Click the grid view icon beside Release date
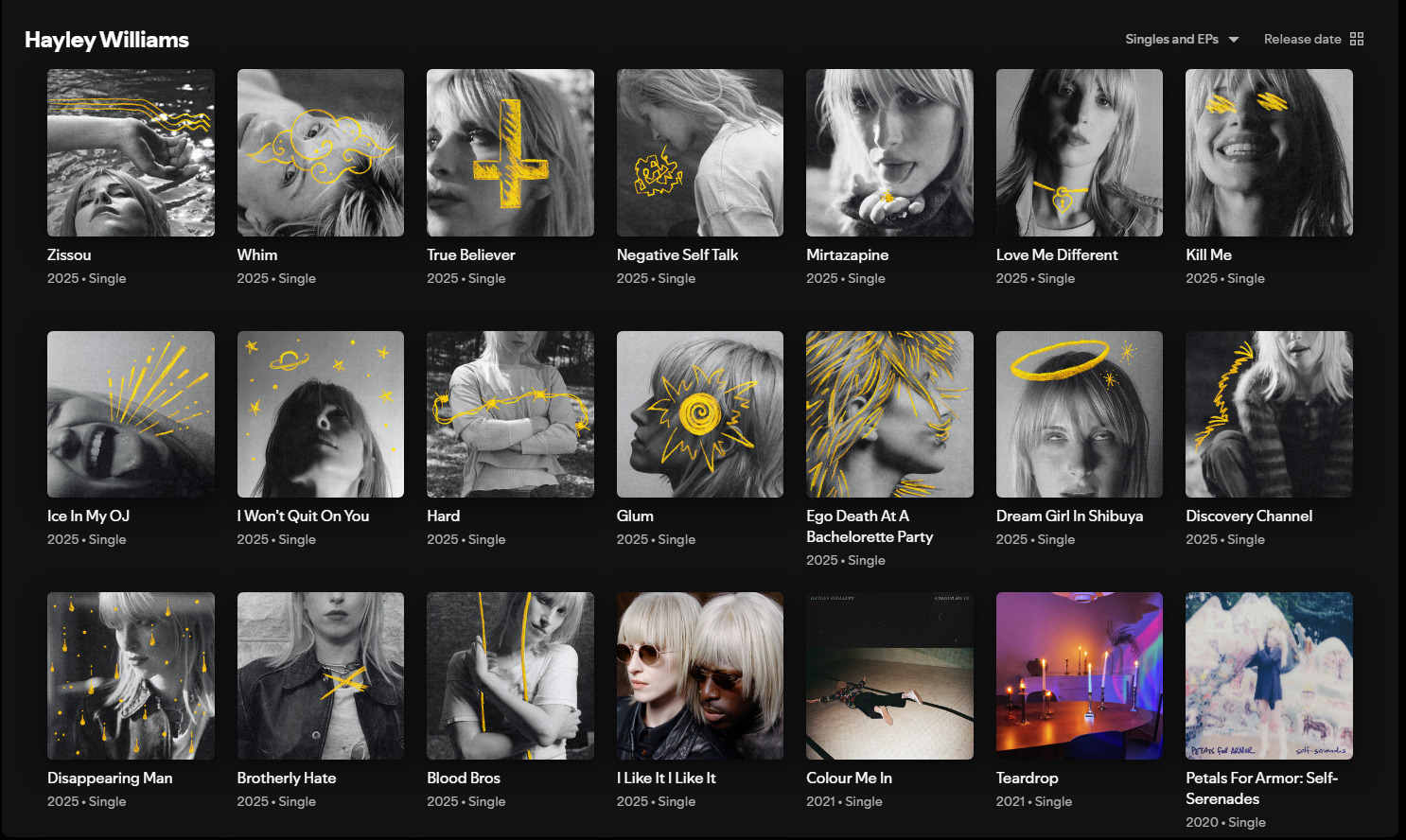The width and height of the screenshot is (1406, 840). 1357,39
